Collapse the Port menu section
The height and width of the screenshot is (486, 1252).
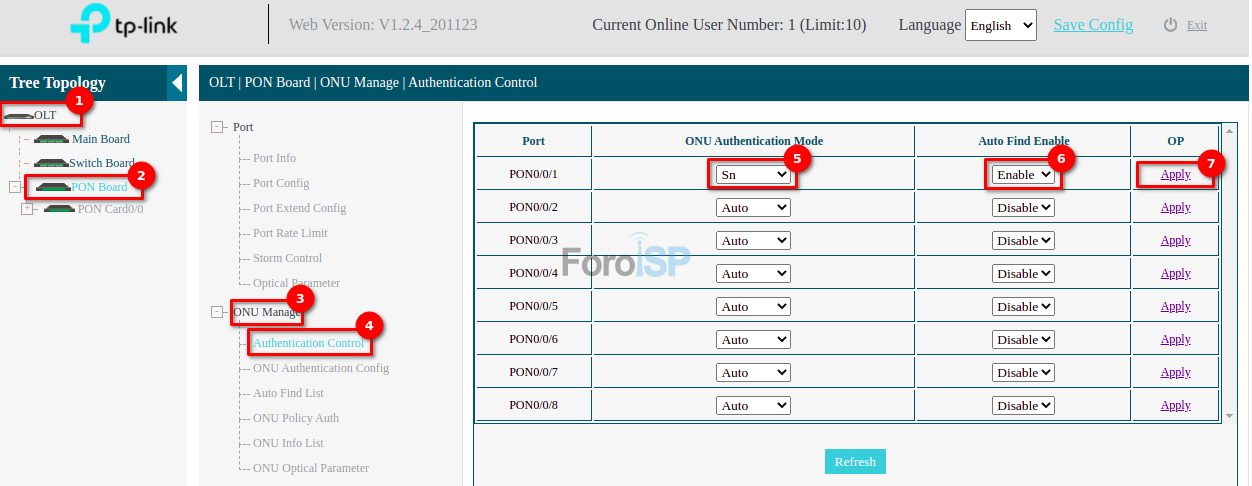click(218, 127)
